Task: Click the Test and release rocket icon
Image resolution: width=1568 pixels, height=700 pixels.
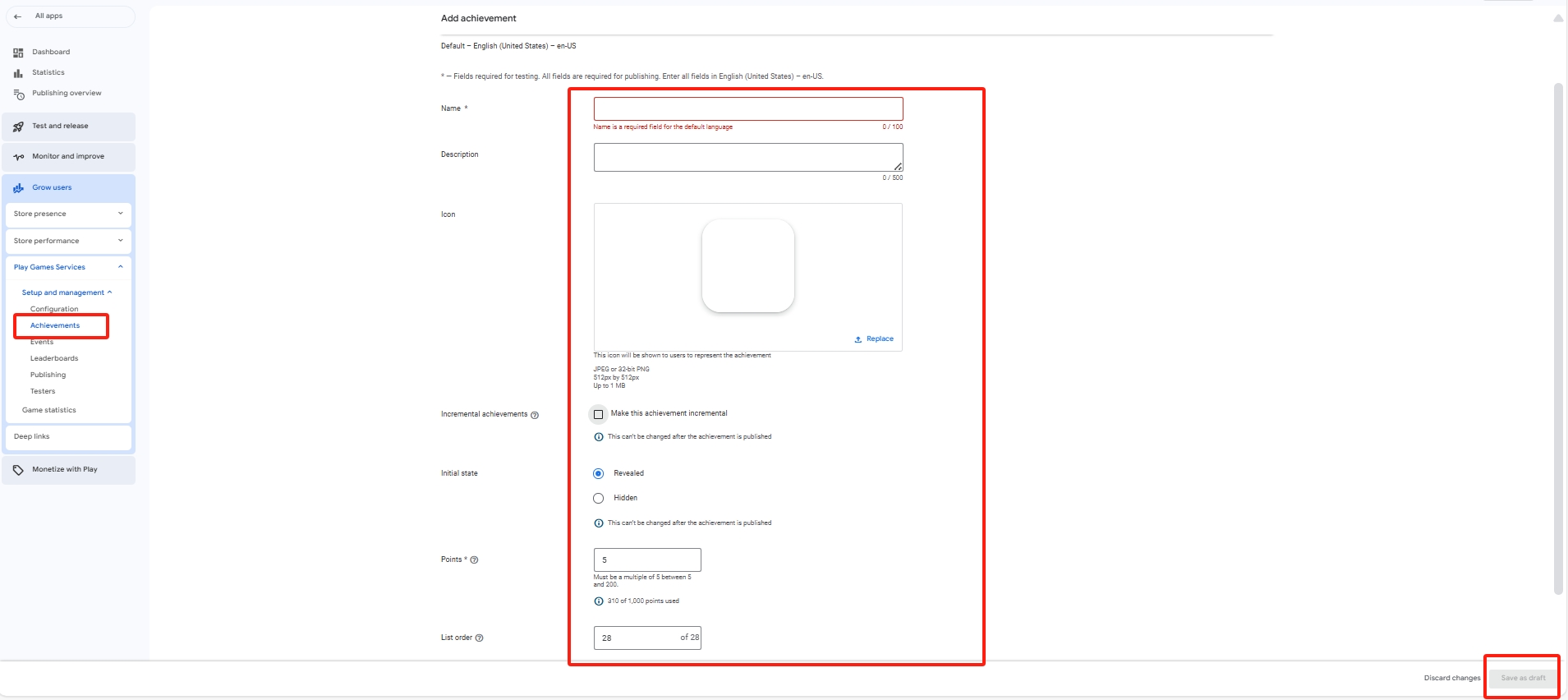Action: coord(18,127)
